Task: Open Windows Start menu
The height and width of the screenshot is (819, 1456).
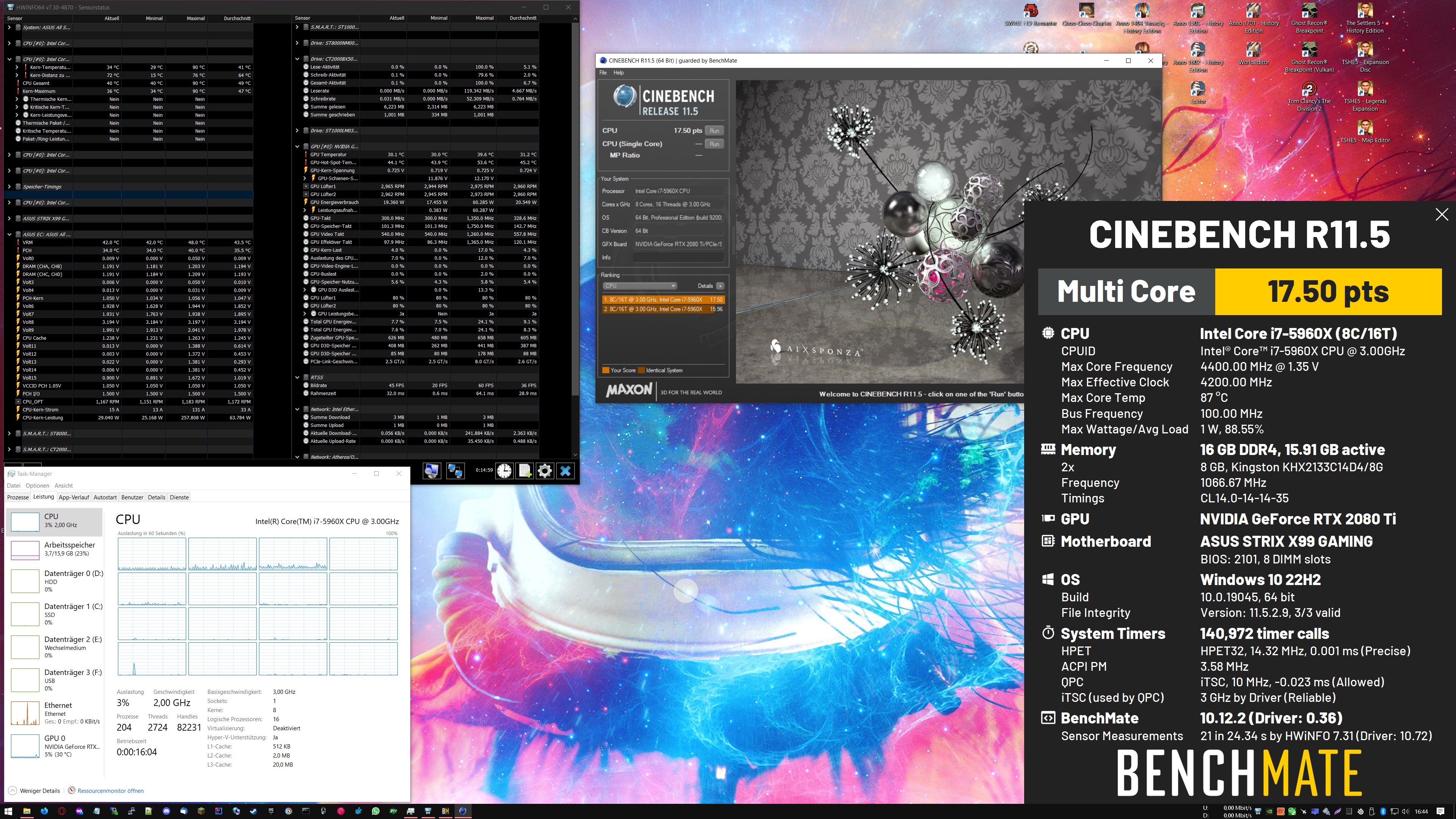Action: click(8, 811)
